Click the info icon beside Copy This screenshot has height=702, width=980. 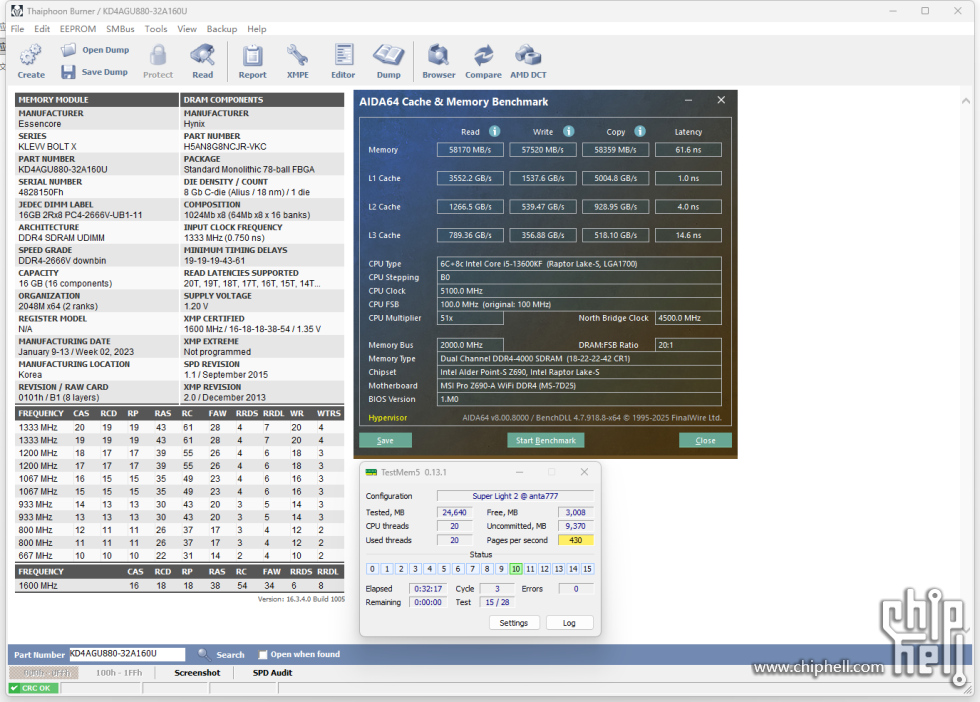point(640,131)
